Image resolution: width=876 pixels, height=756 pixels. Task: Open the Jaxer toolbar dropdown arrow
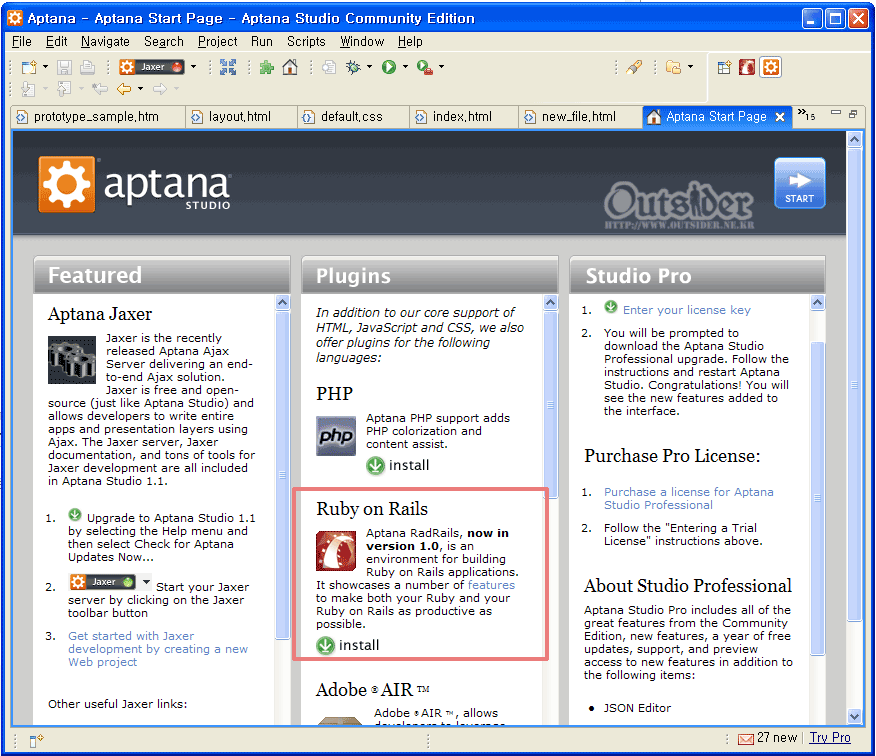tap(194, 67)
